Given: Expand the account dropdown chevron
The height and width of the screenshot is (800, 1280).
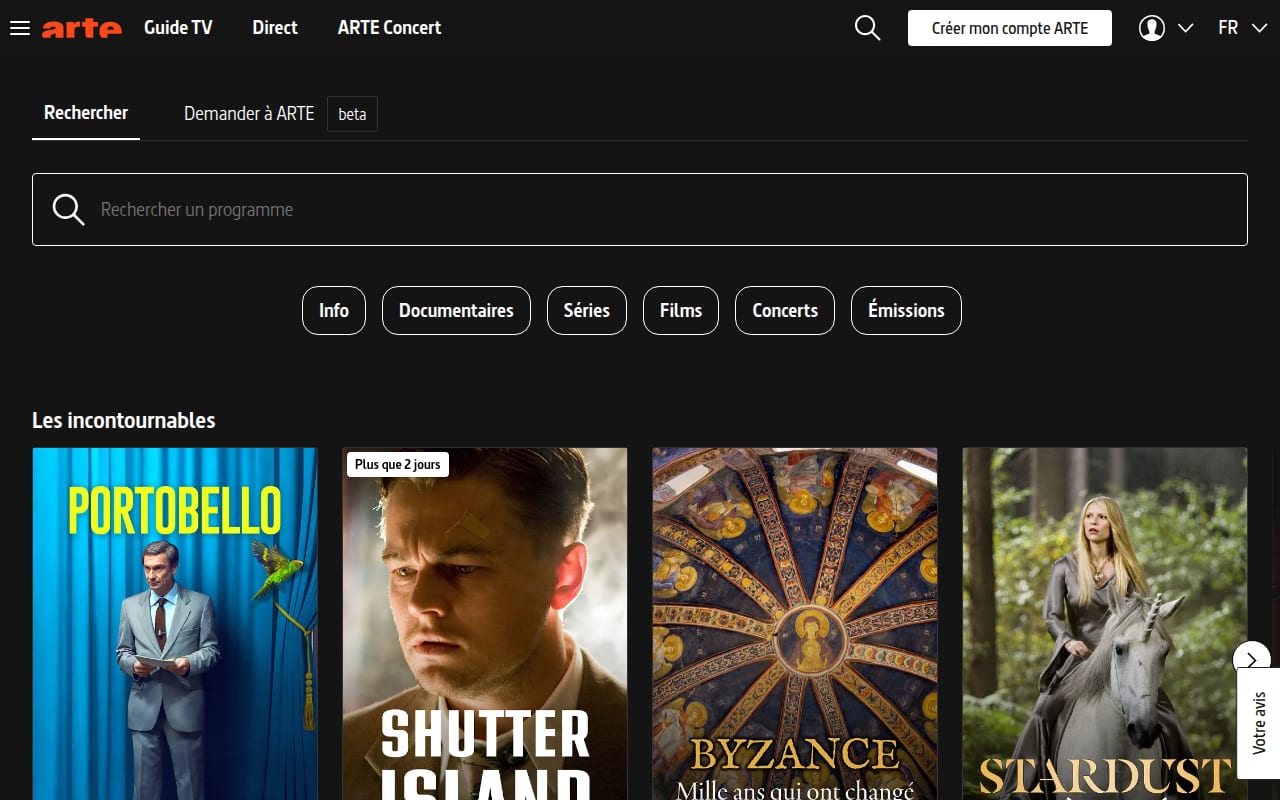Looking at the screenshot, I should pos(1186,28).
